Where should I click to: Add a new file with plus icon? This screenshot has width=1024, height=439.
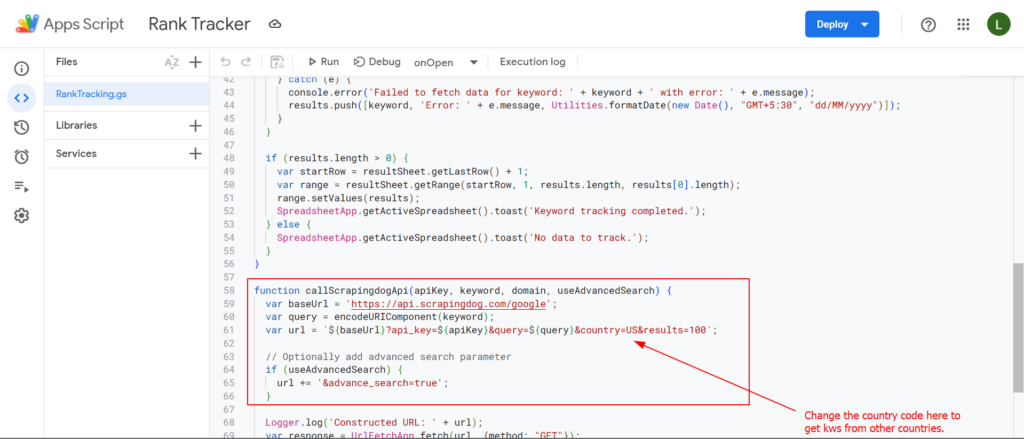click(196, 62)
